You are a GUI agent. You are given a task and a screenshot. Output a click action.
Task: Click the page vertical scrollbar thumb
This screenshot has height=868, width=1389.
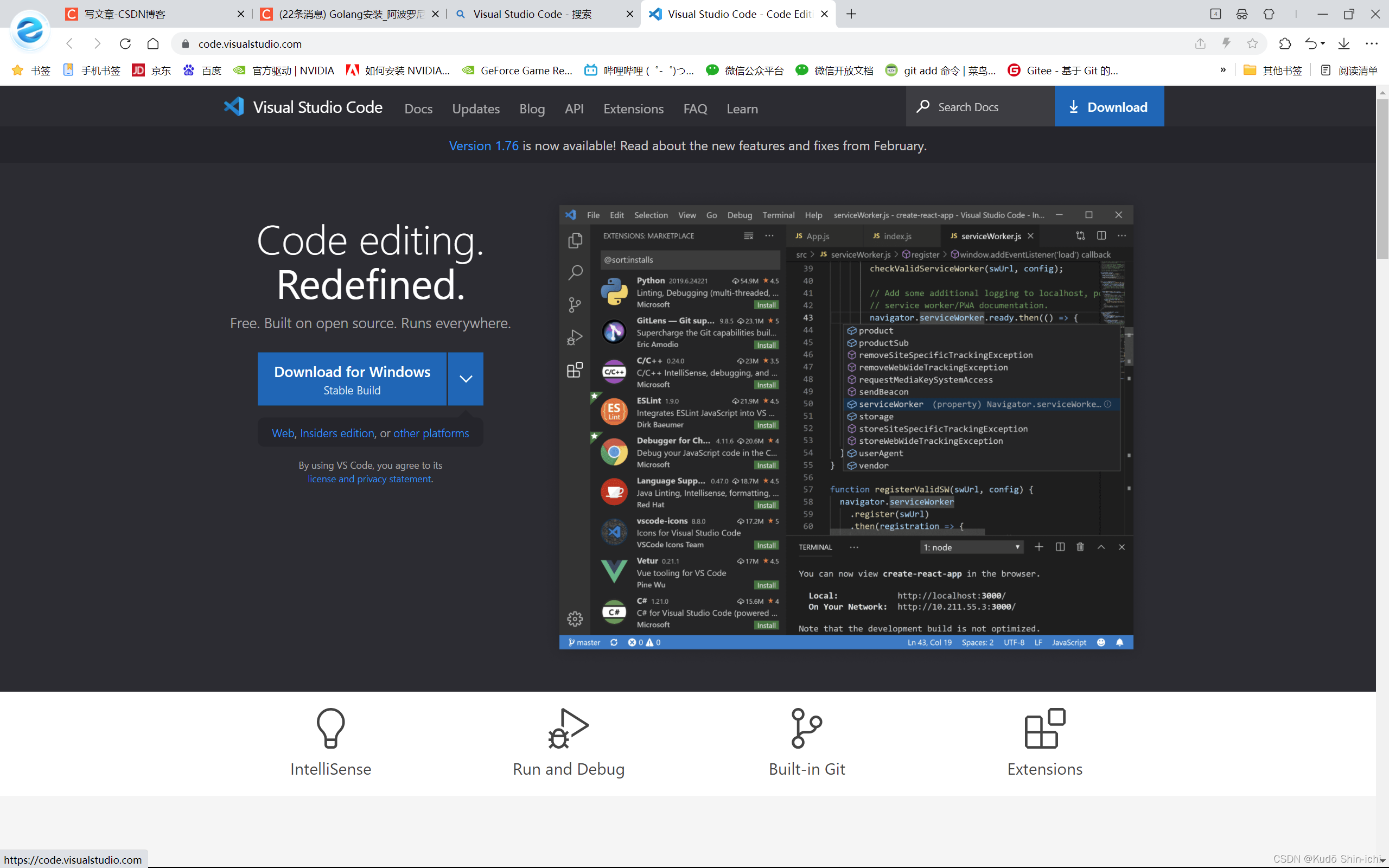pos(1382,178)
